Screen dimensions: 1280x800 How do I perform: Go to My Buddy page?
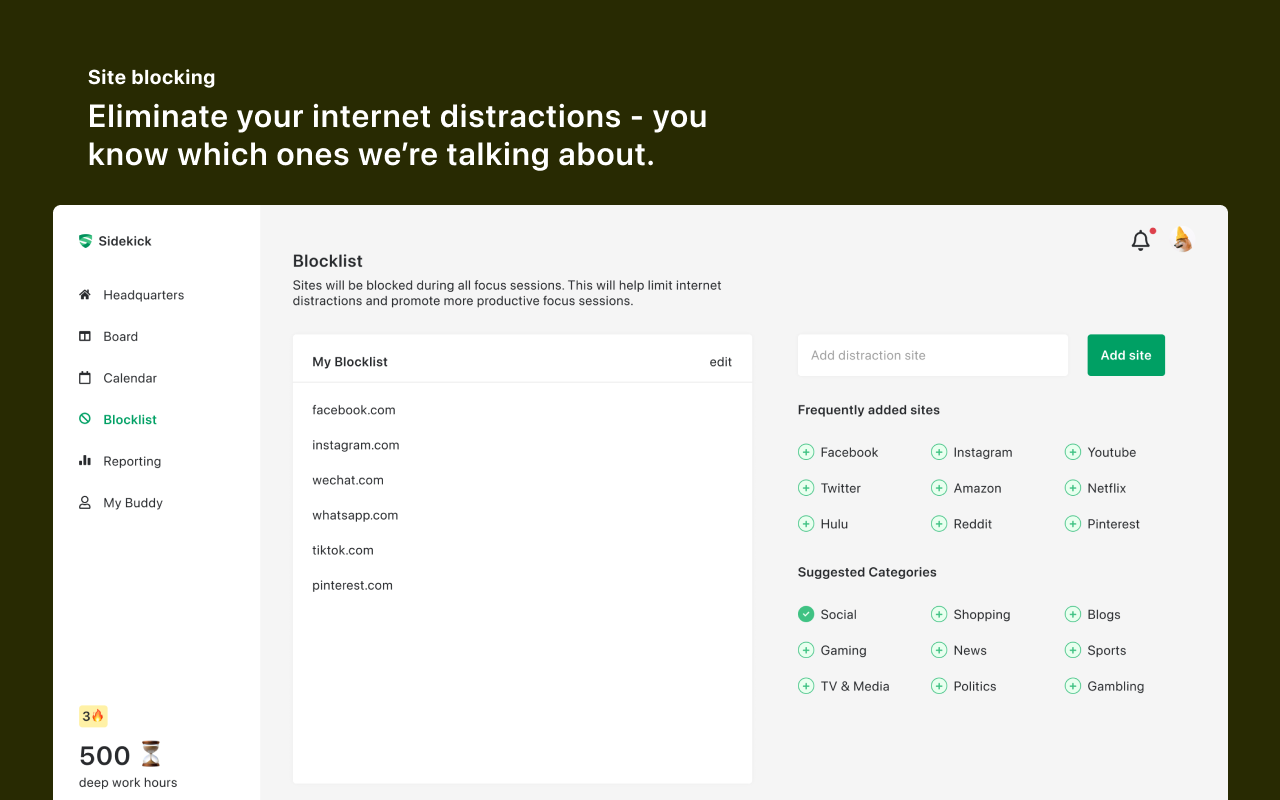(x=133, y=503)
